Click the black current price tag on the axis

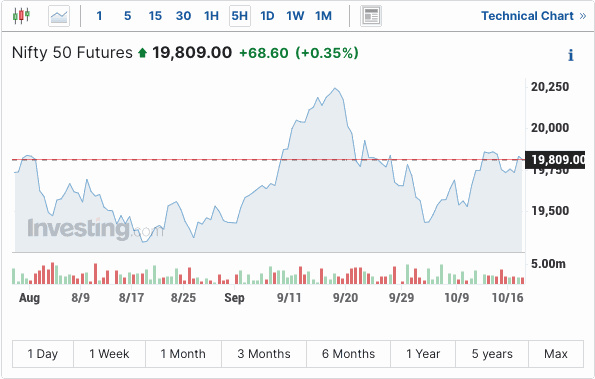click(x=555, y=160)
